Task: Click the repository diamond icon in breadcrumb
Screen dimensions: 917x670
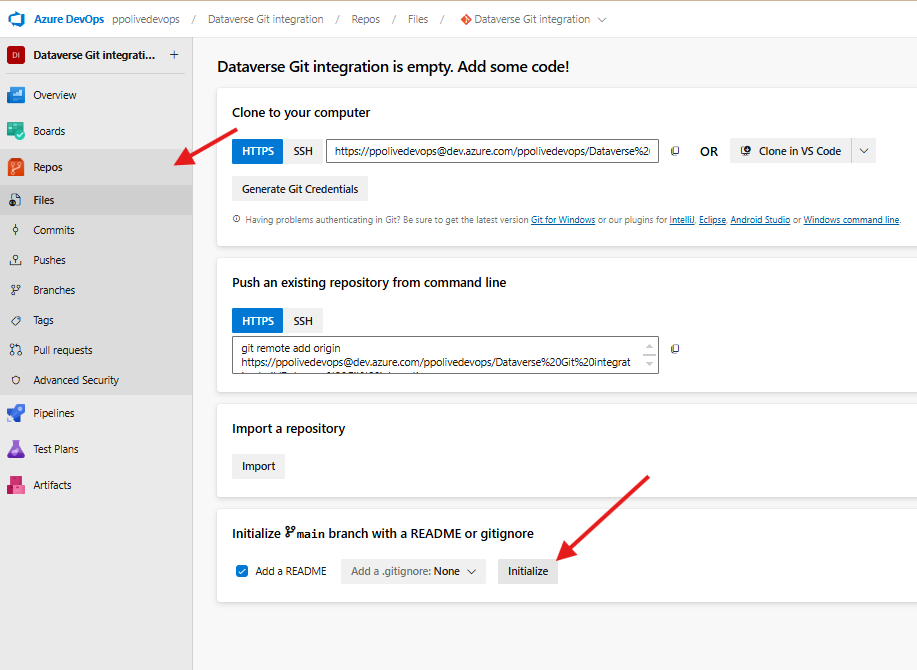Action: point(466,19)
